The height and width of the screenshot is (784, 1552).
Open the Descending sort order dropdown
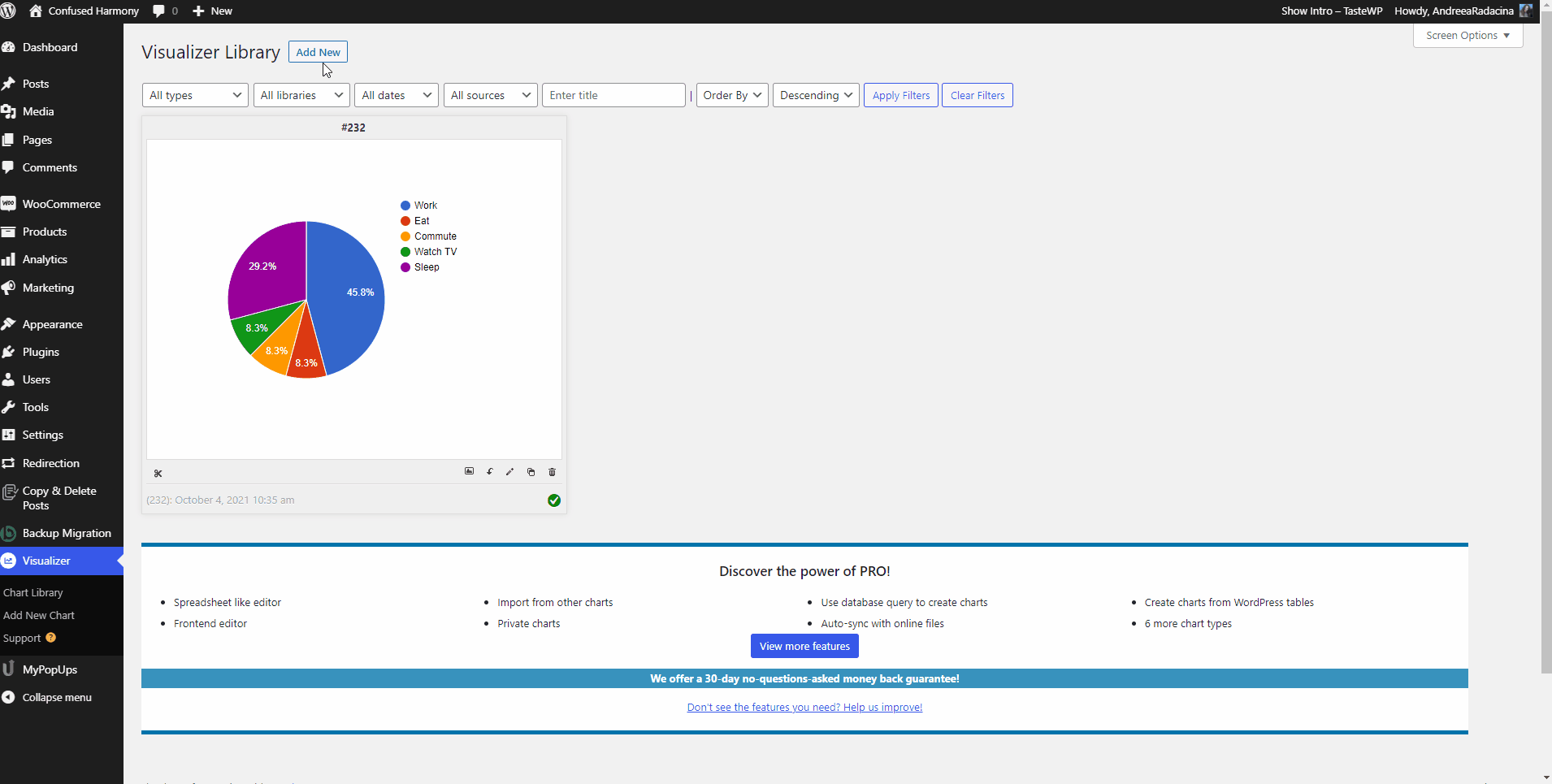point(816,95)
